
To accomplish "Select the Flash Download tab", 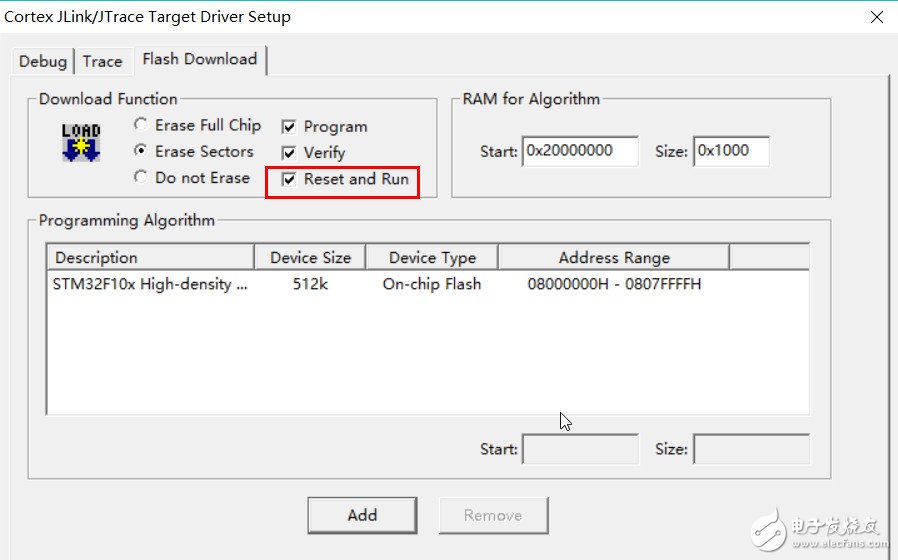I will click(x=200, y=59).
